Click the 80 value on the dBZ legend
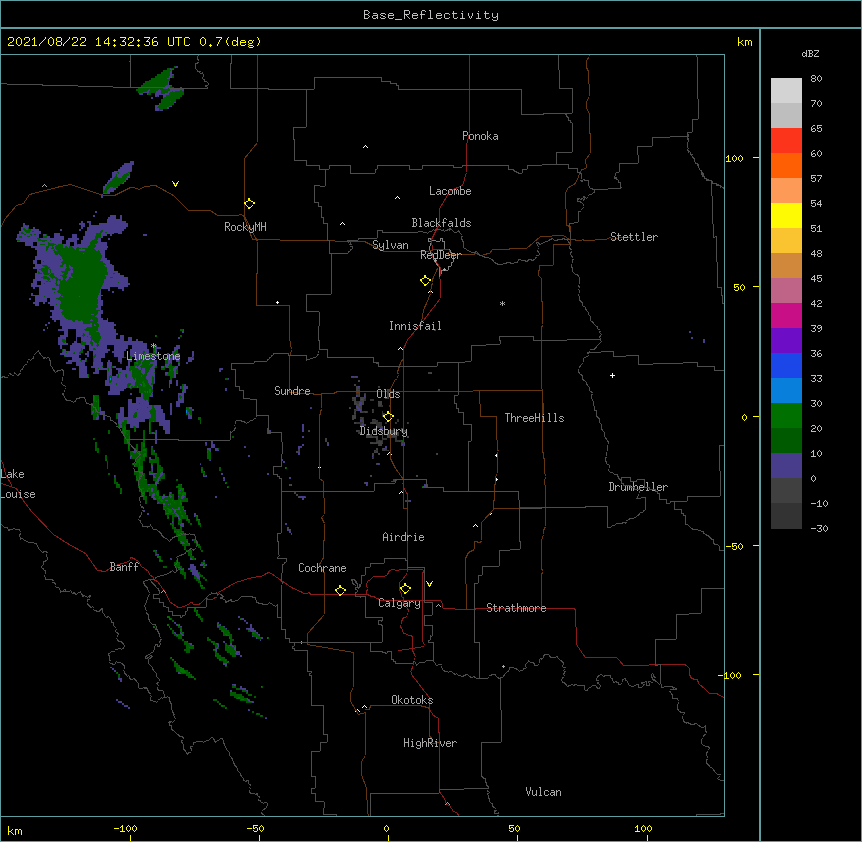Image resolution: width=862 pixels, height=842 pixels. click(x=816, y=79)
